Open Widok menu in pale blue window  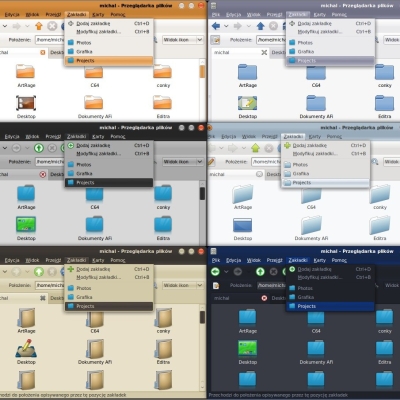[x=249, y=136]
